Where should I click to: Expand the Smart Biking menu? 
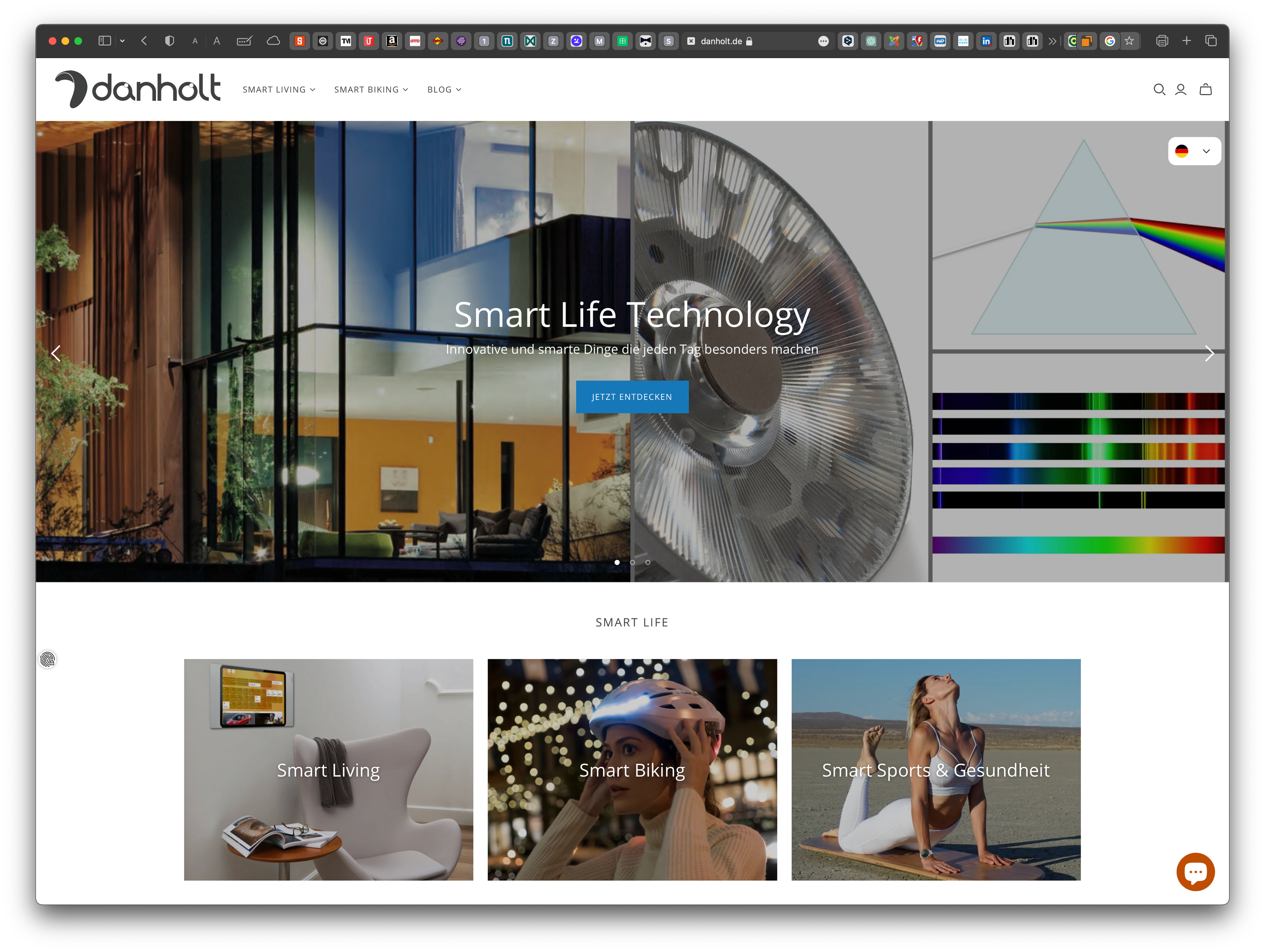coord(371,90)
